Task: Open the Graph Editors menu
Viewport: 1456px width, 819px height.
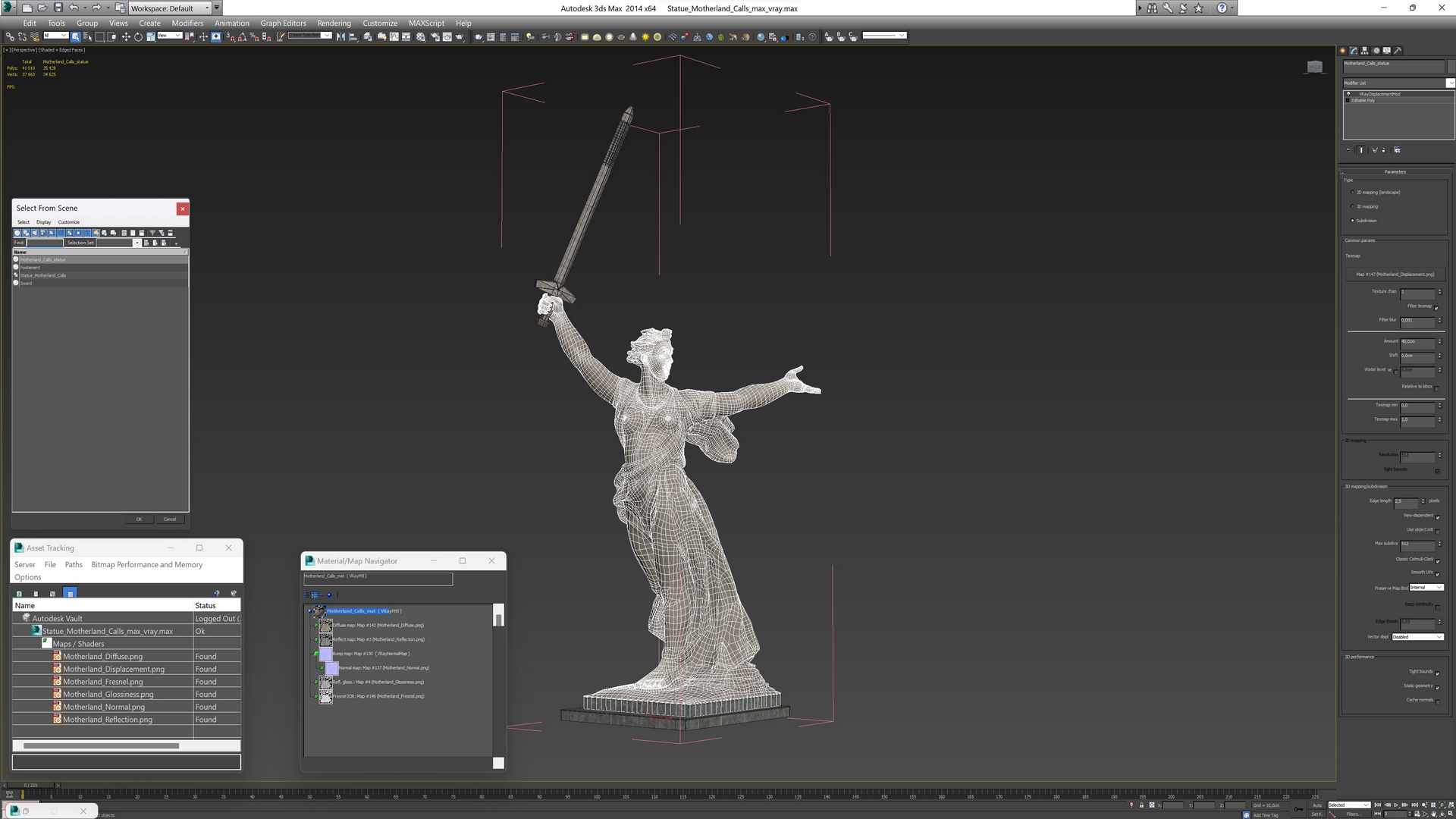Action: [283, 23]
